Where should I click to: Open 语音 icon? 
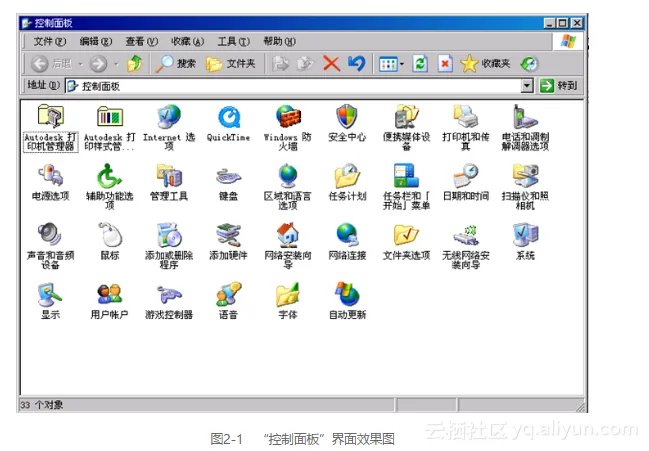pos(228,294)
